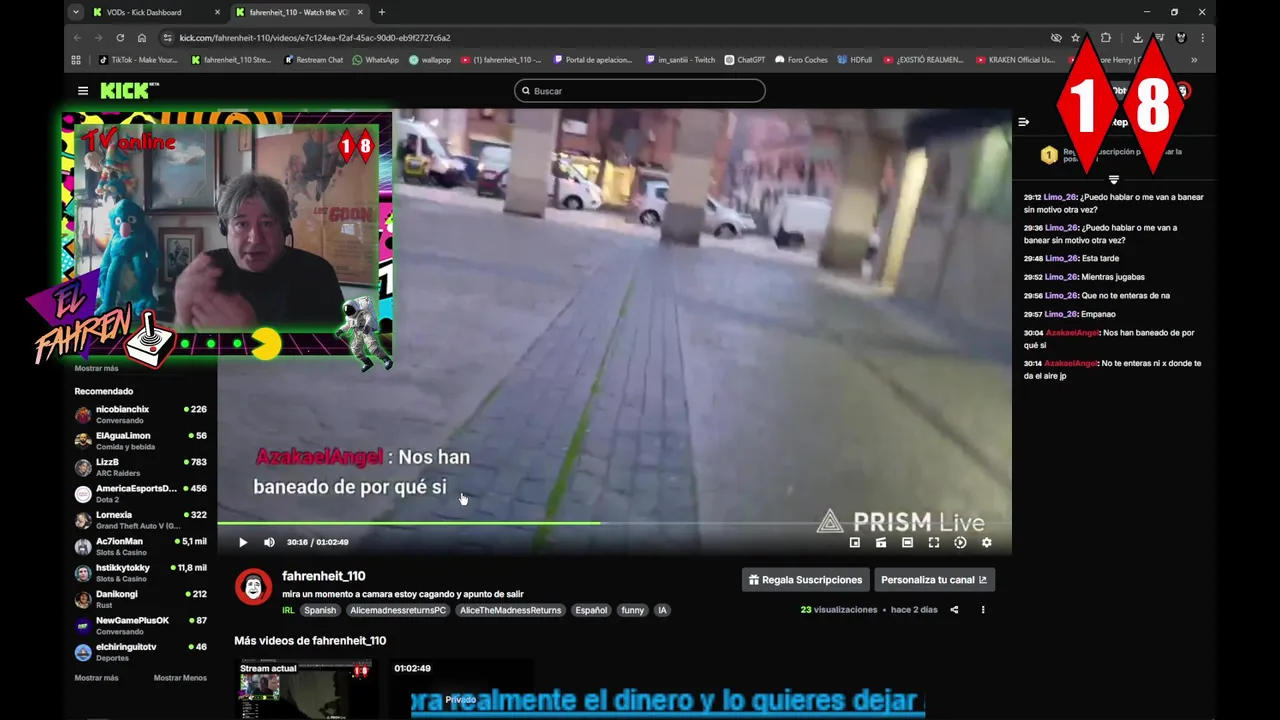This screenshot has width=1280, height=720.
Task: Seek on the video progress bar
Action: (614, 522)
